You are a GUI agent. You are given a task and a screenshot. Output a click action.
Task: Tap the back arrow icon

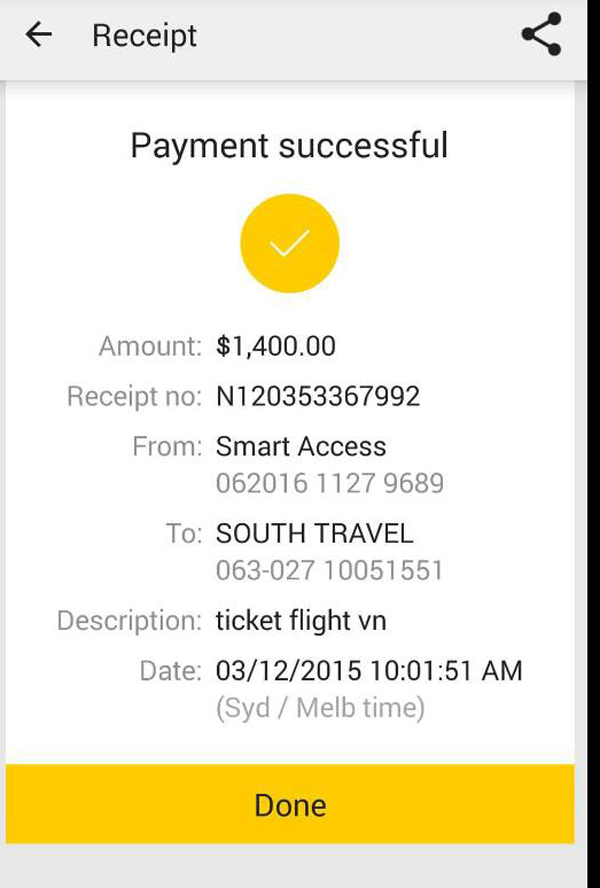coord(39,35)
